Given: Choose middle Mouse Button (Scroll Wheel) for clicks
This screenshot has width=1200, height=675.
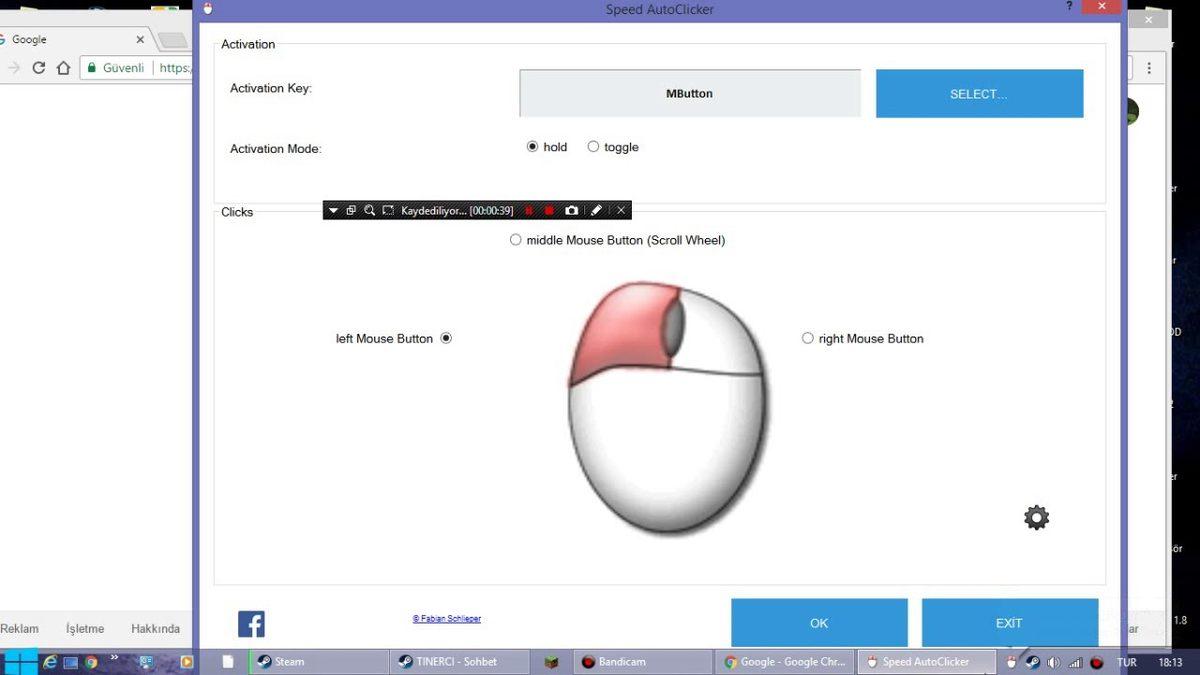Looking at the screenshot, I should pyautogui.click(x=515, y=240).
